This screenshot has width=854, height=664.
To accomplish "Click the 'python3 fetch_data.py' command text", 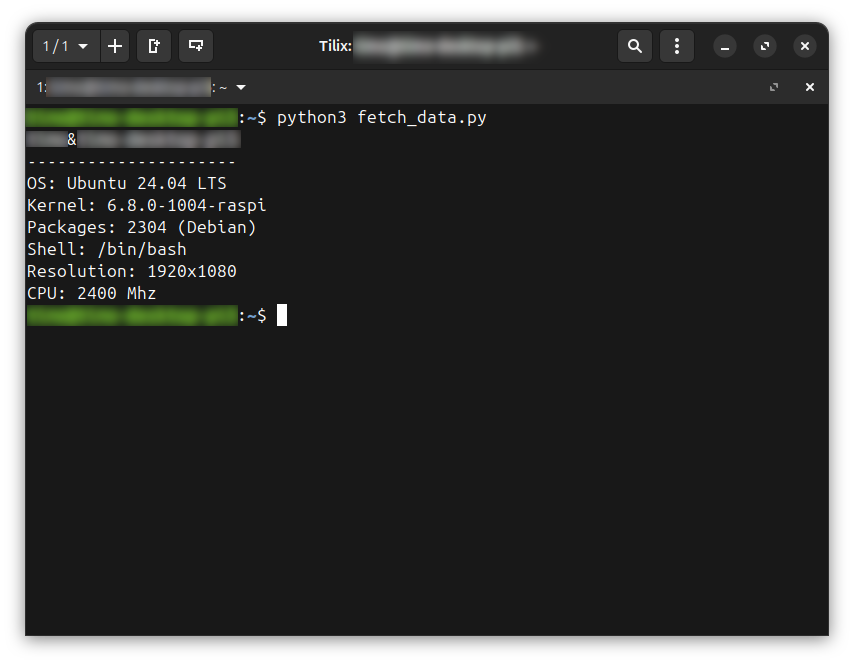I will click(x=381, y=118).
